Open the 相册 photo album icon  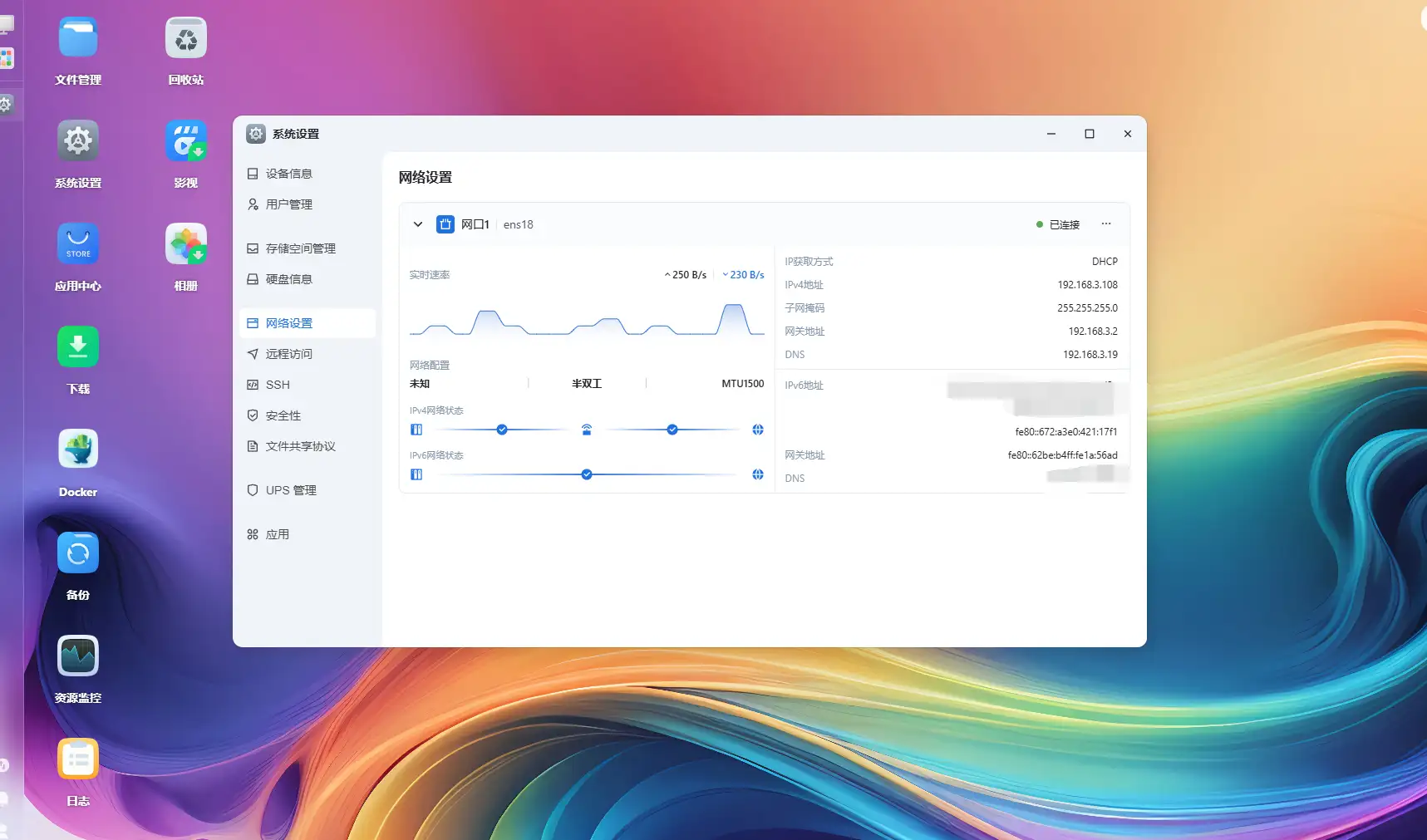click(x=186, y=244)
